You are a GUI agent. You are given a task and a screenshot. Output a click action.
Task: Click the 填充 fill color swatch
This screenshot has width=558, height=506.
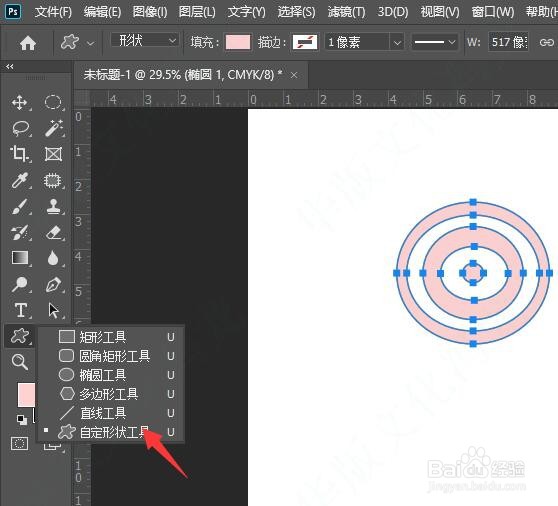tap(238, 43)
